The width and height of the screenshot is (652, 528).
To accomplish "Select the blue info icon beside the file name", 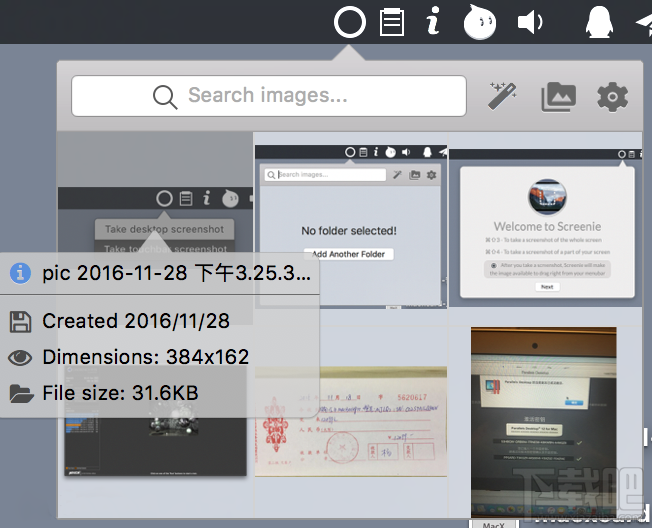I will 20,274.
